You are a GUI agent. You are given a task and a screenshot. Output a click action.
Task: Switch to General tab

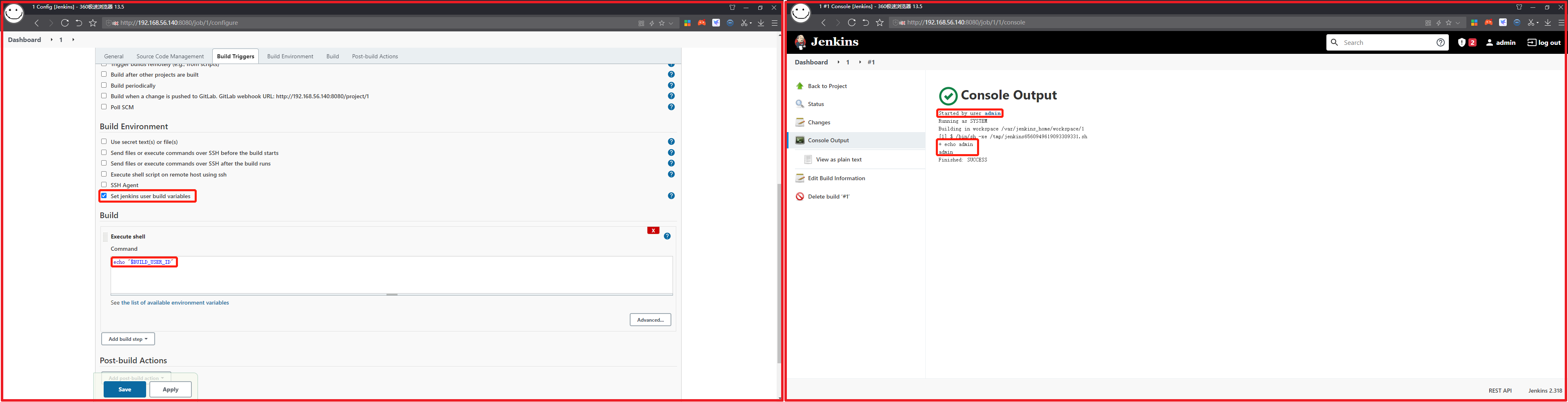(x=113, y=57)
